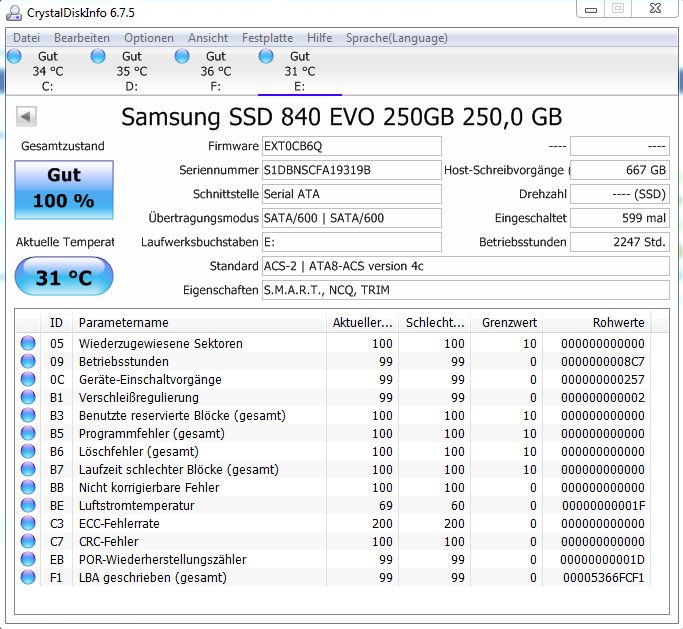Viewport: 683px width, 629px height.
Task: Open the Optionen menu
Action: pyautogui.click(x=149, y=38)
